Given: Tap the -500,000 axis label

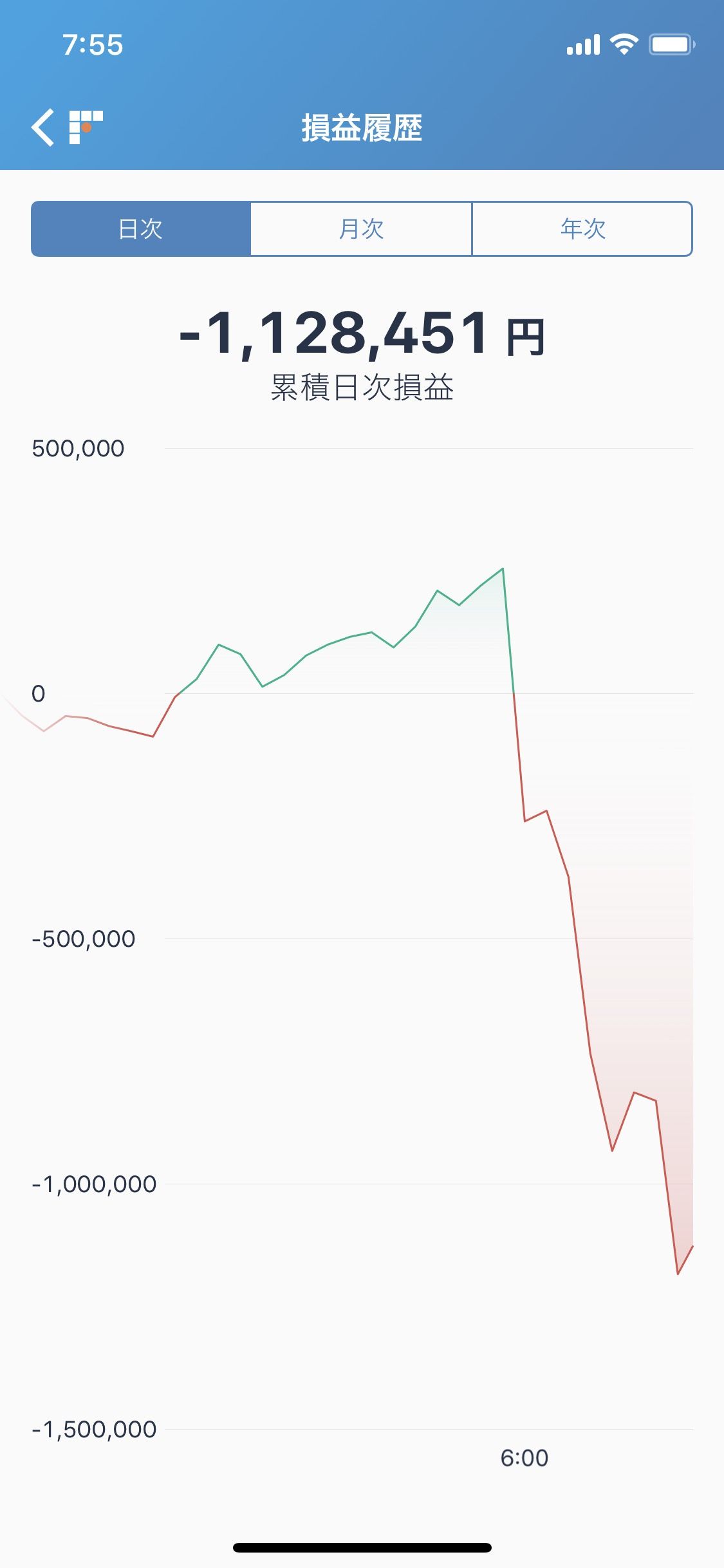Looking at the screenshot, I should click(84, 939).
